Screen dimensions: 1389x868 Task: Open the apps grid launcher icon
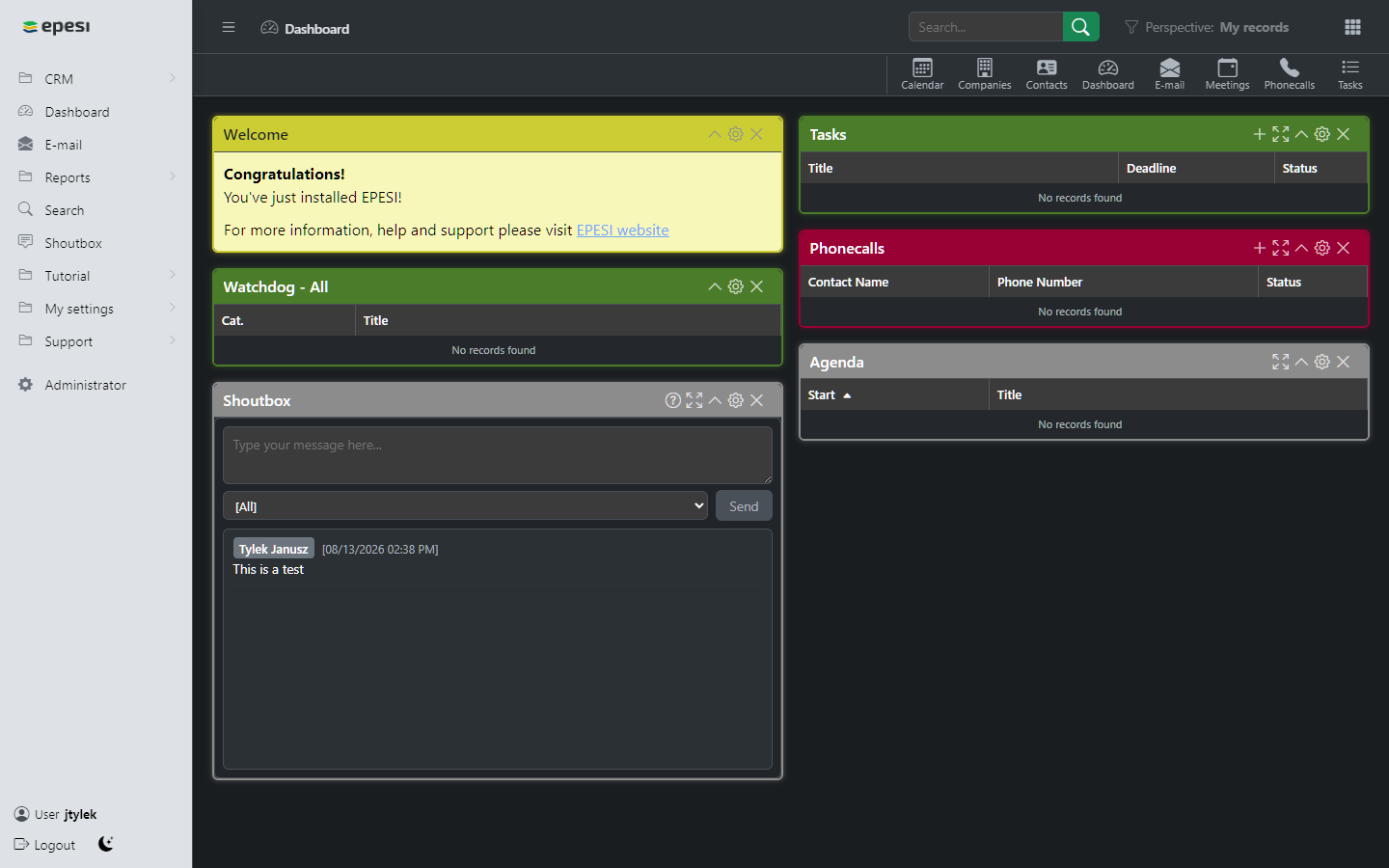click(1352, 27)
